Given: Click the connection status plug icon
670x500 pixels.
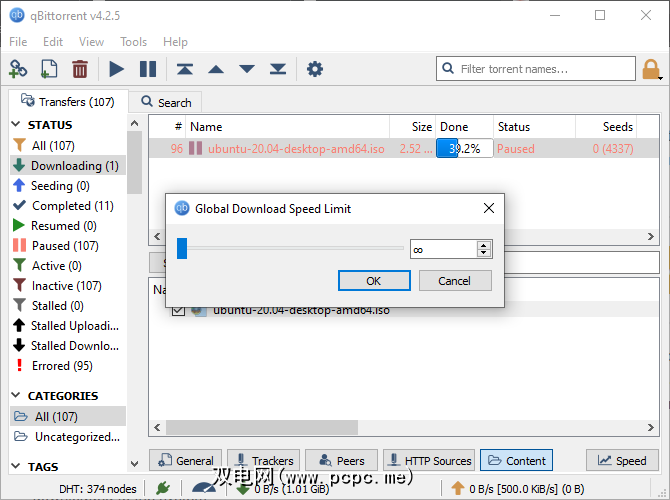Looking at the screenshot, I should coord(163,488).
